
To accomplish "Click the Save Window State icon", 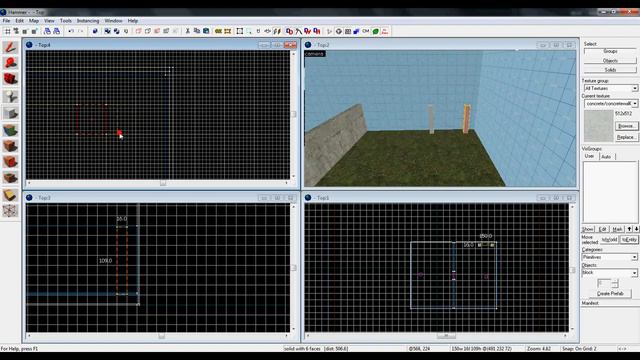I will tap(56, 31).
